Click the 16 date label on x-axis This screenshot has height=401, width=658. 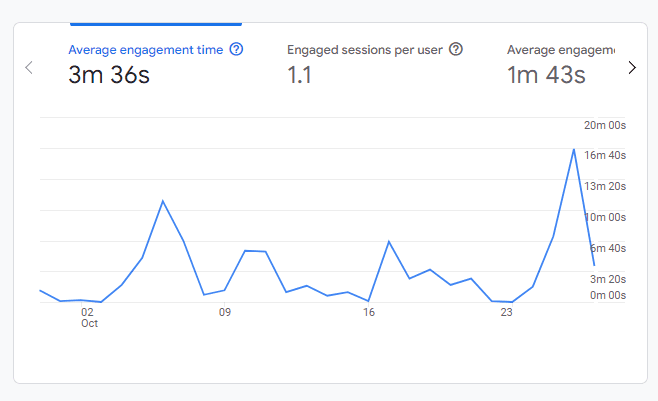click(x=369, y=312)
